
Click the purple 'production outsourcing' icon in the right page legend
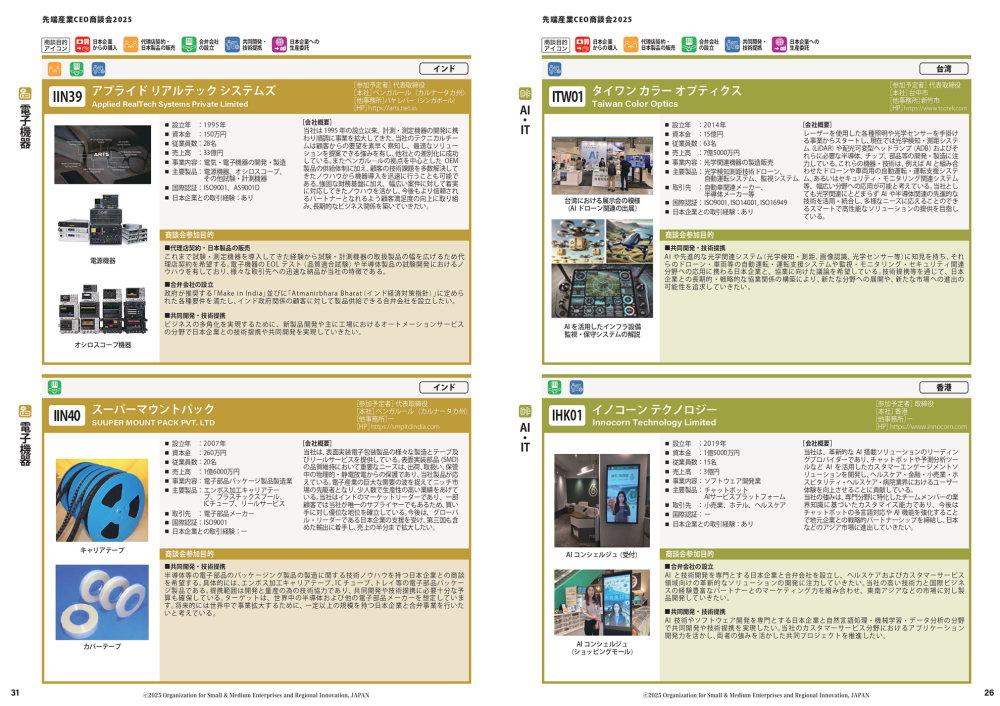point(779,45)
